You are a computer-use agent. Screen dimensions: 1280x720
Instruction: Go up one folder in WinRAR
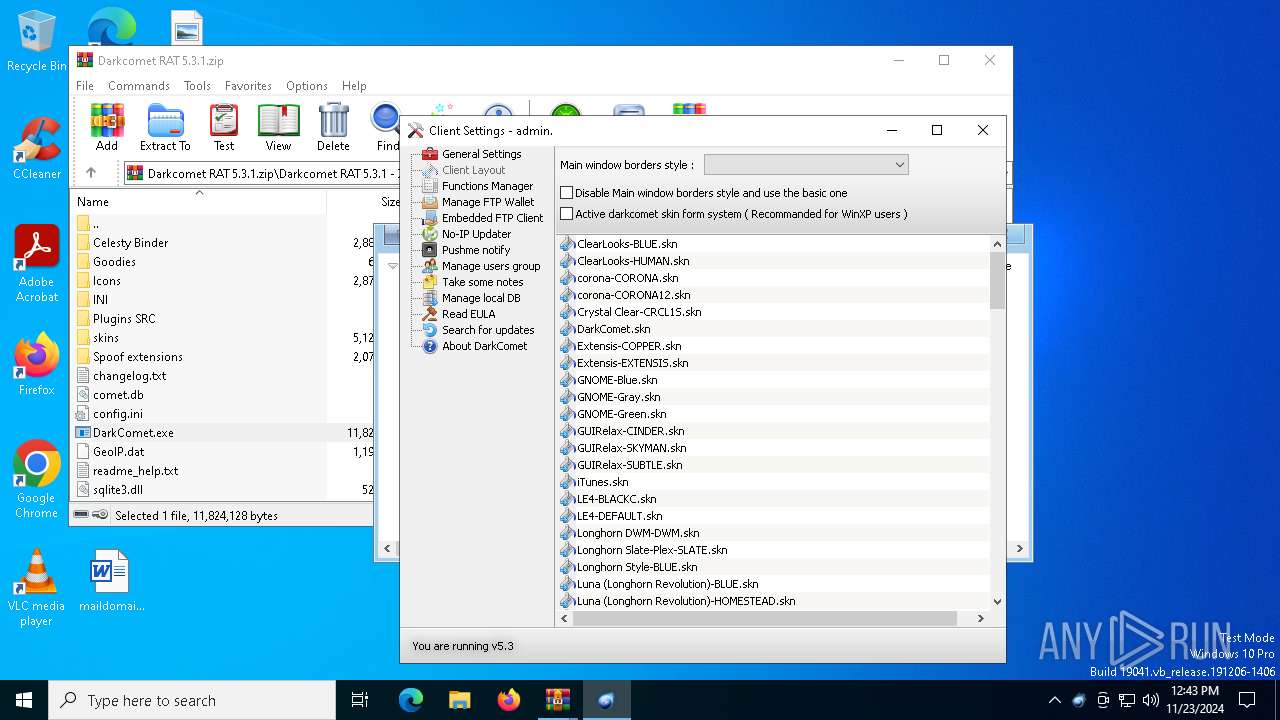(x=91, y=173)
